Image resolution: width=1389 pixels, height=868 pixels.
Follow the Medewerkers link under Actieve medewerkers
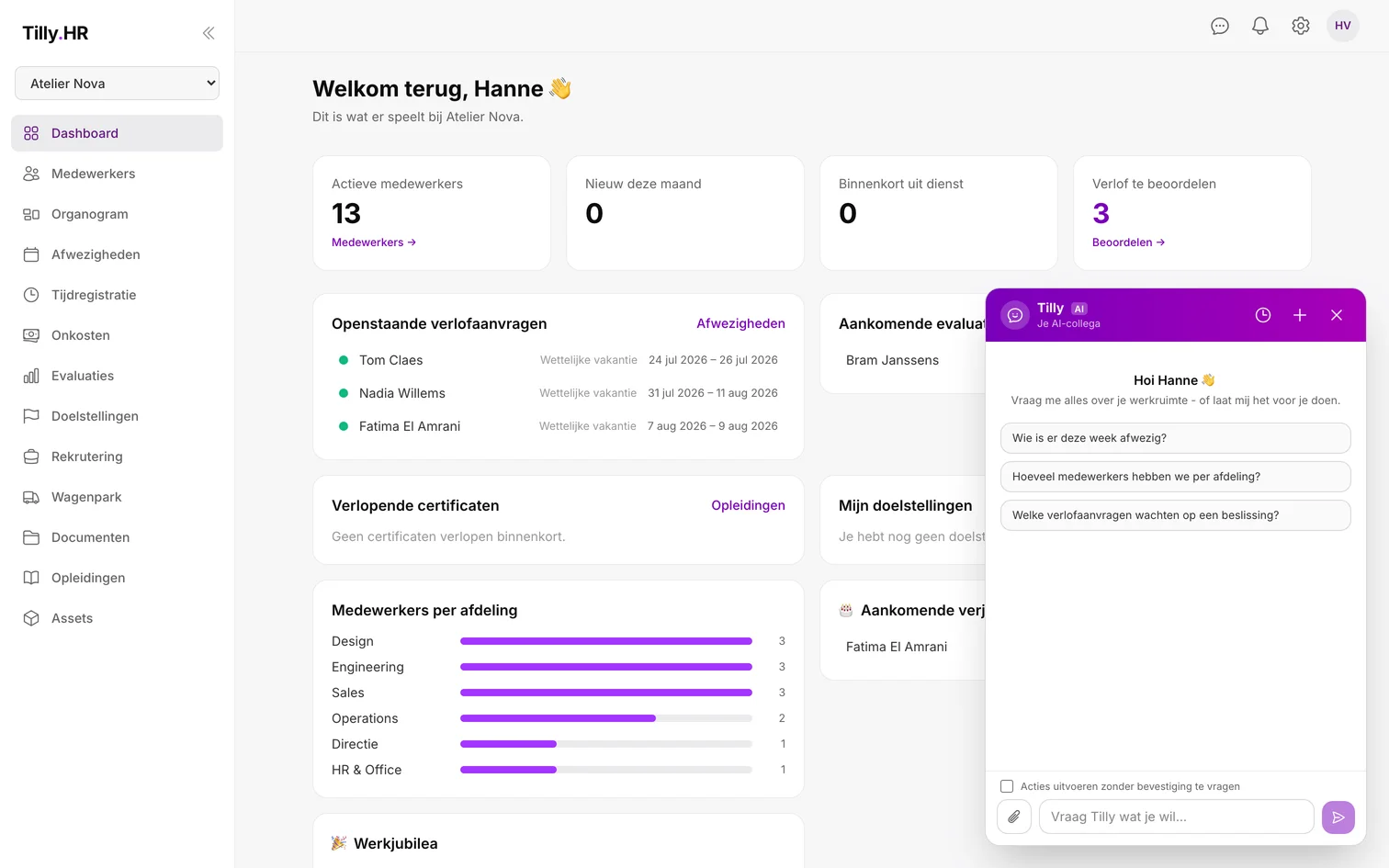374,242
